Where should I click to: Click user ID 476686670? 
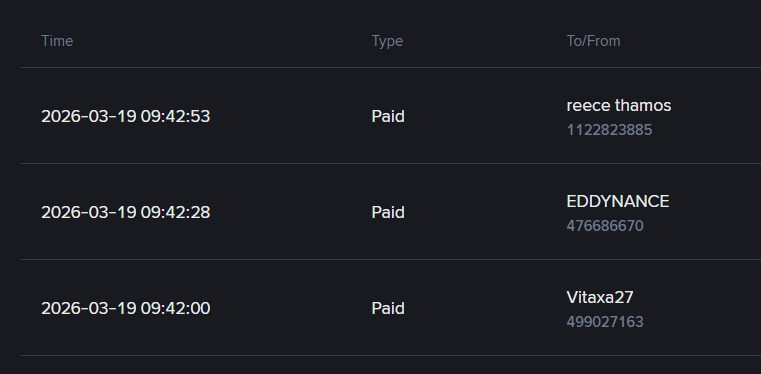[605, 226]
